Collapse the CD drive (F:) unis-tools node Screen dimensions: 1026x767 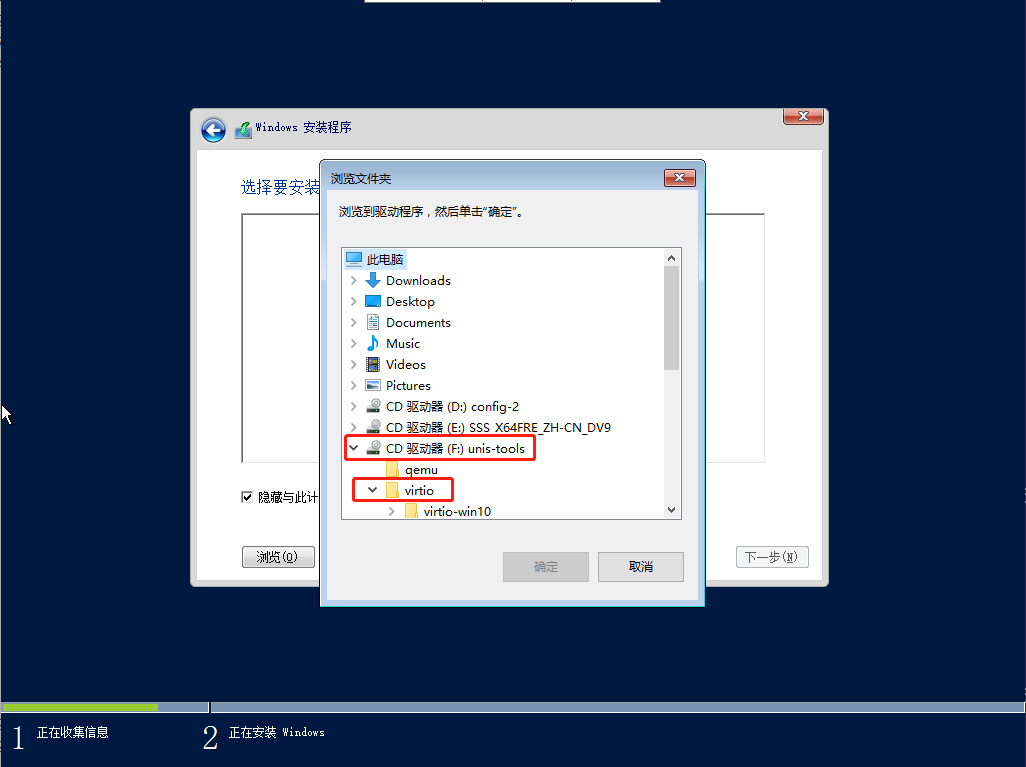pyautogui.click(x=354, y=448)
